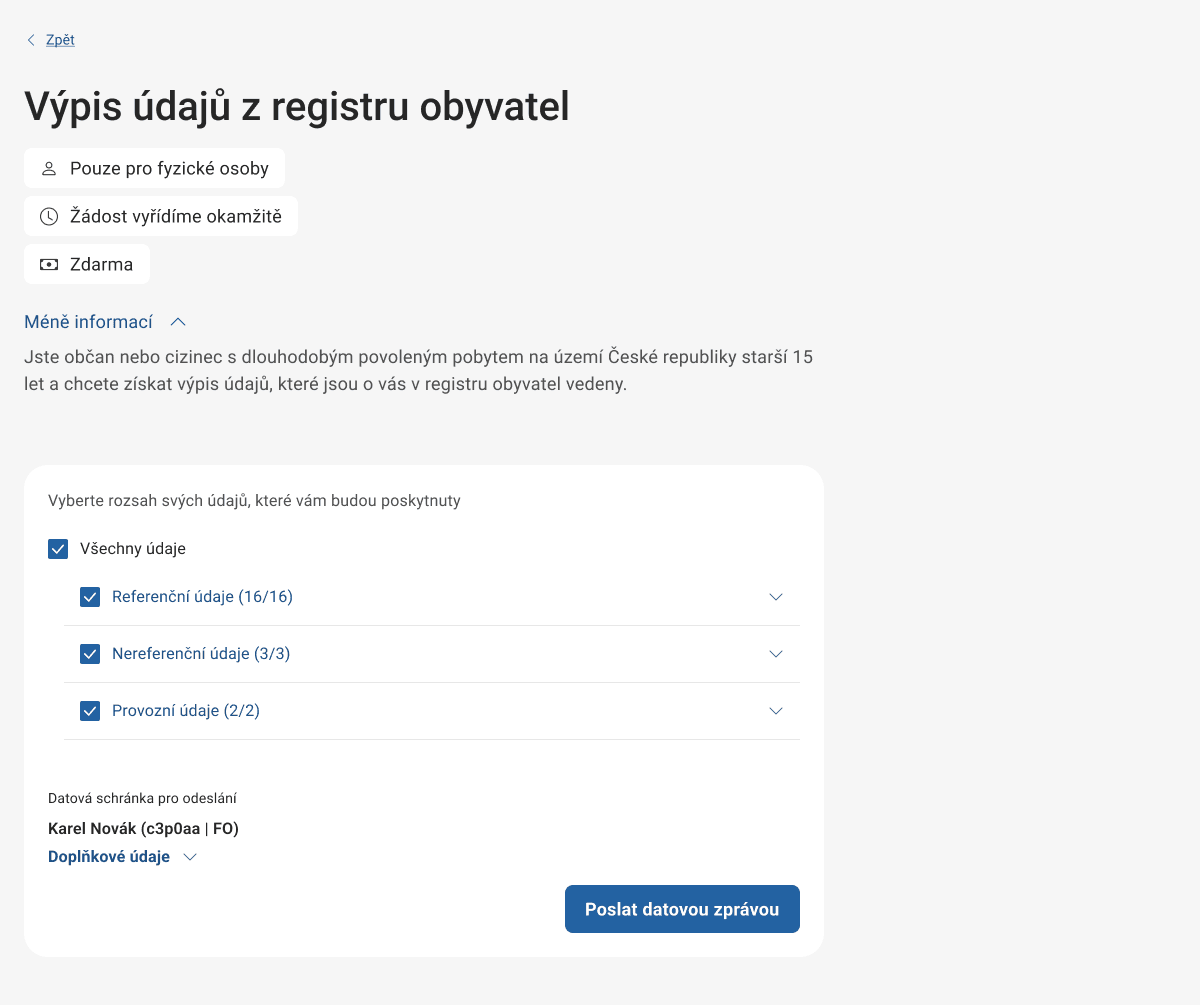The height and width of the screenshot is (1005, 1200).
Task: Toggle the Referenční údaje checkbox off
Action: point(90,597)
